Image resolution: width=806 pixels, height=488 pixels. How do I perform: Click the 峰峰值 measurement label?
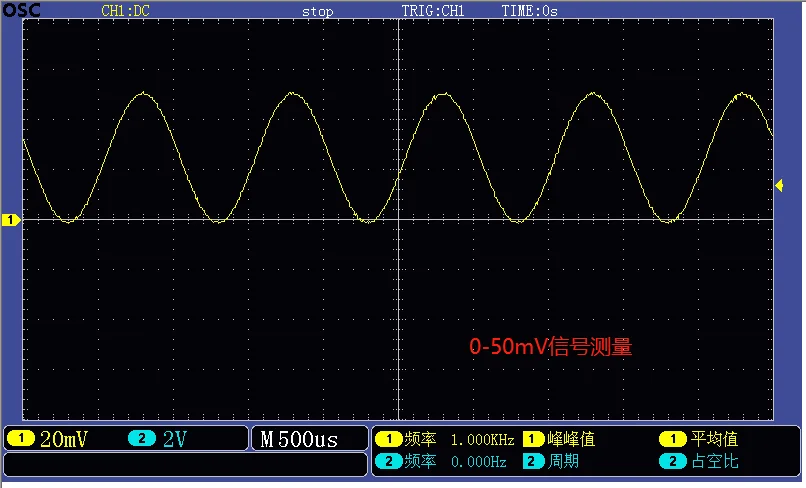[571, 439]
